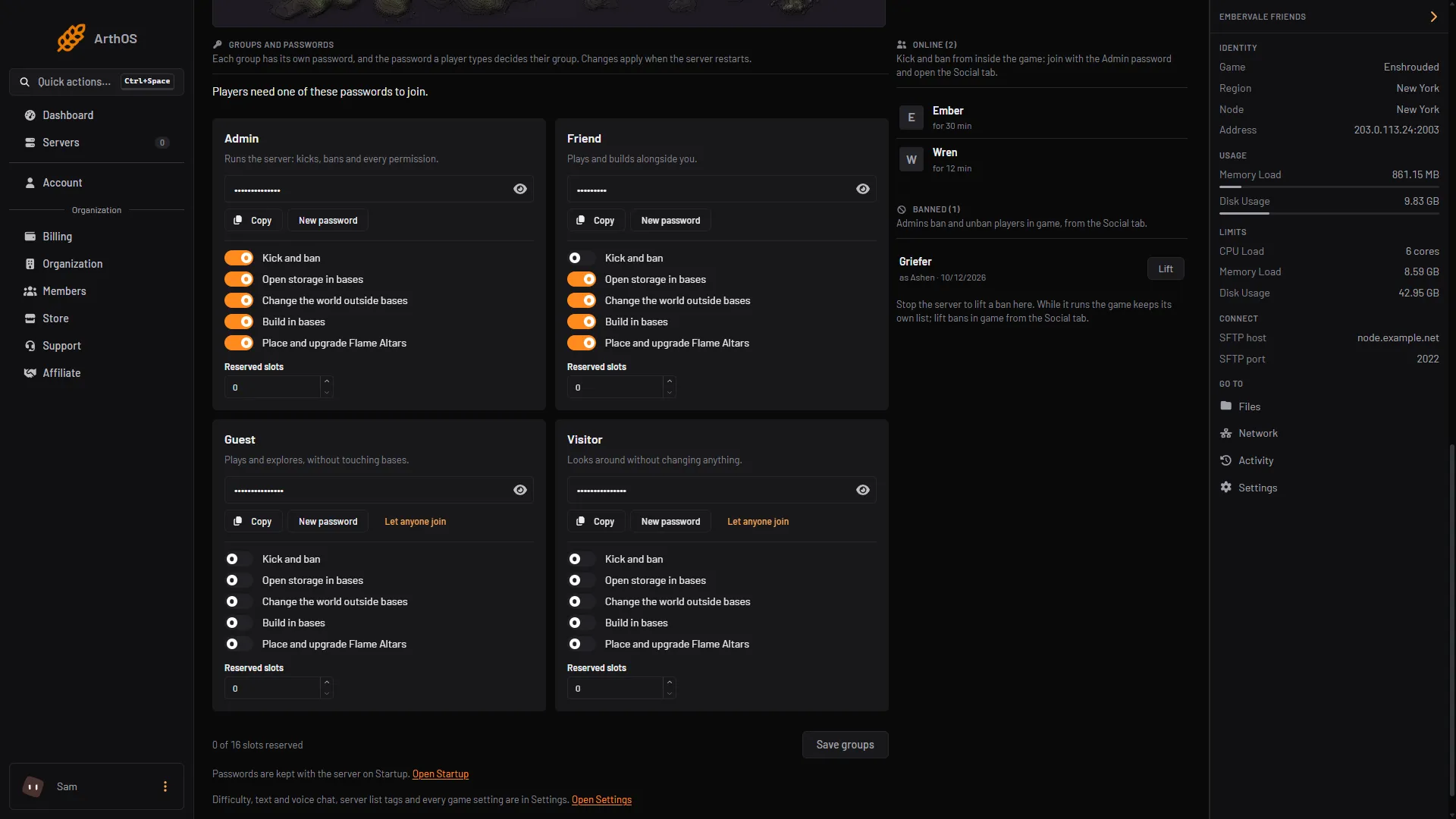Screen dimensions: 1456x819
Task: Lift the ban on Griefer
Action: tap(1166, 269)
